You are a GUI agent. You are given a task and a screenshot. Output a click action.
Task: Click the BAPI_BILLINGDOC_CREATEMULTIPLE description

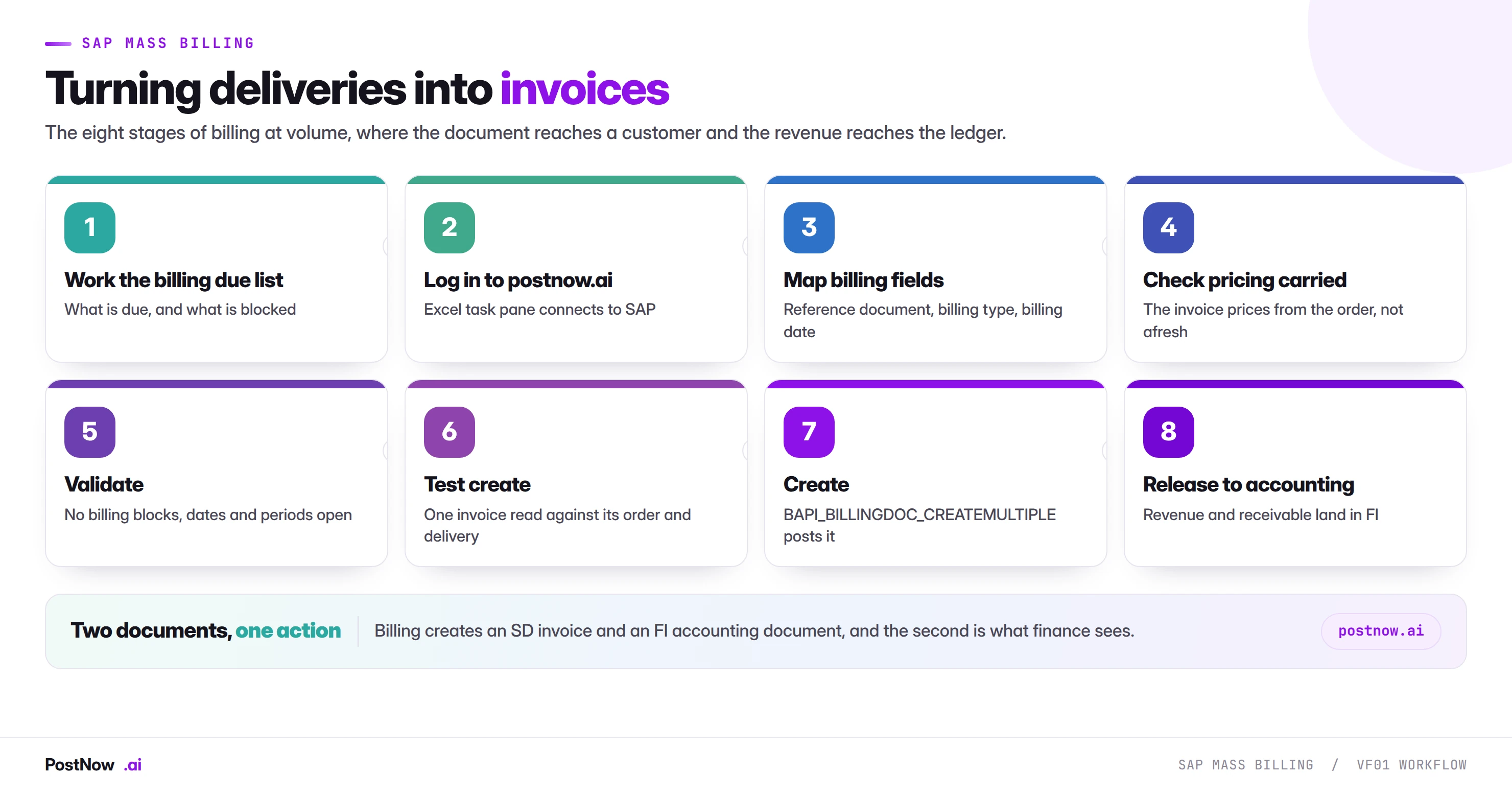click(x=919, y=525)
